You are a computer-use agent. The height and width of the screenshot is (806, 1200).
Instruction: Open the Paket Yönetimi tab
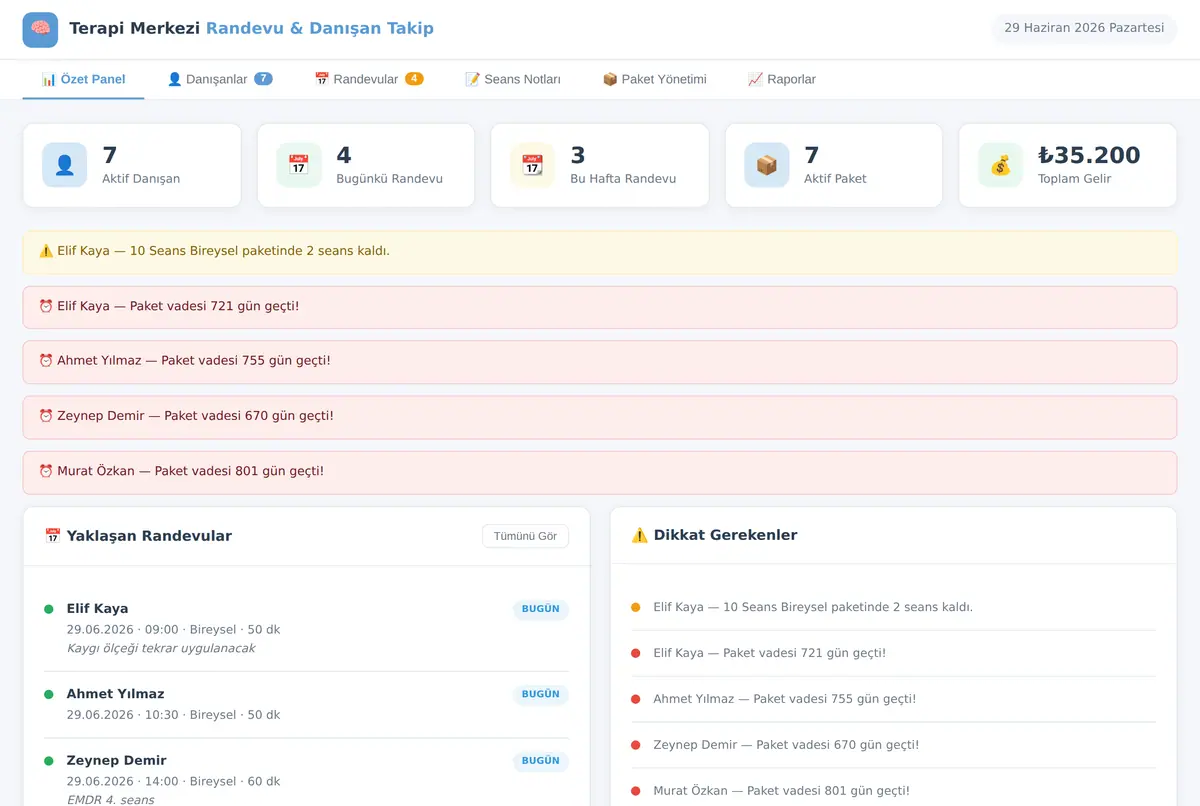654,79
